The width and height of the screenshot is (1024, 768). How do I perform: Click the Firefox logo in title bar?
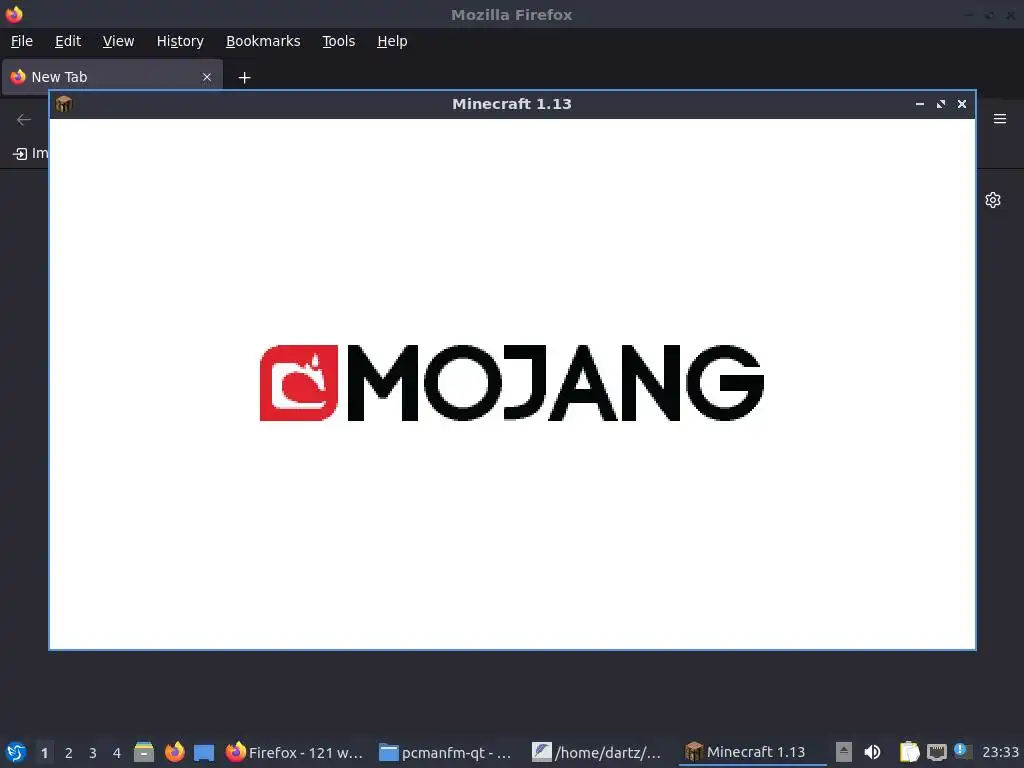pos(14,14)
